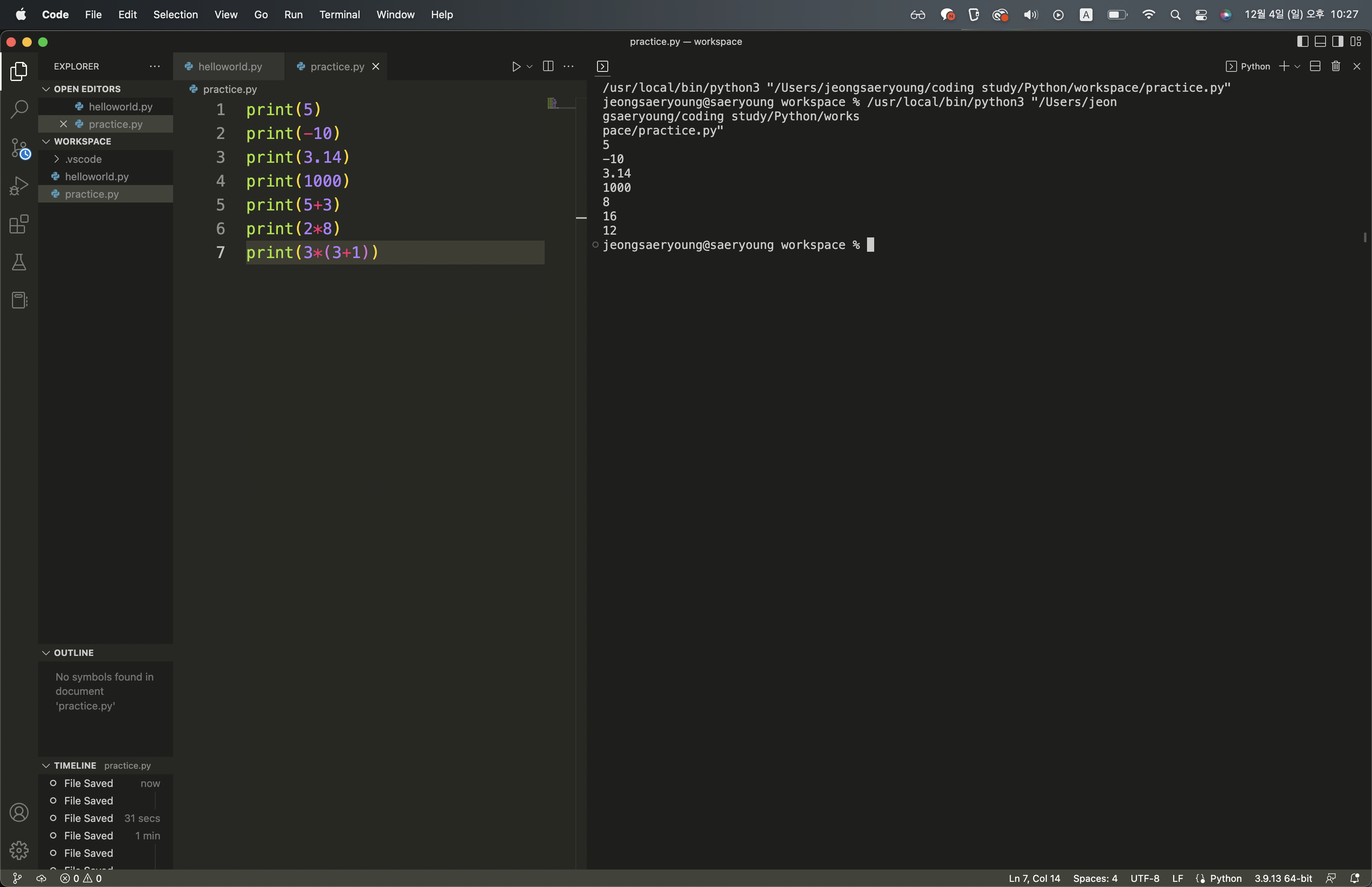Screen dimensions: 1372x887
Task: Click the editor minimap preview
Action: 553,104
